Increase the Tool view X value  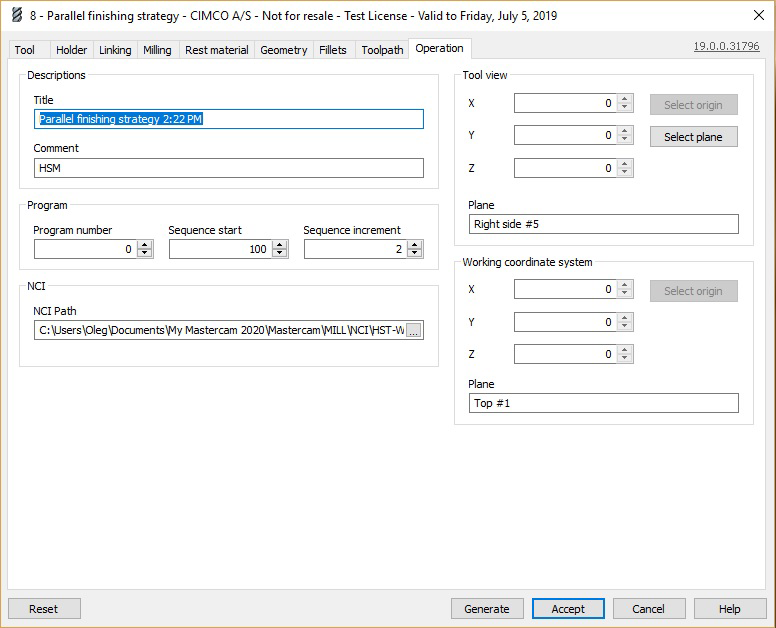tap(625, 99)
